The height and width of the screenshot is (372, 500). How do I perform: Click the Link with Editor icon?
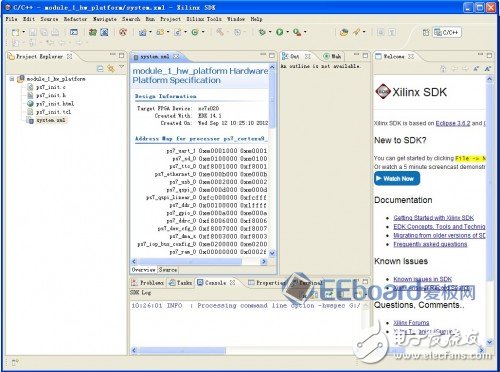[x=111, y=69]
